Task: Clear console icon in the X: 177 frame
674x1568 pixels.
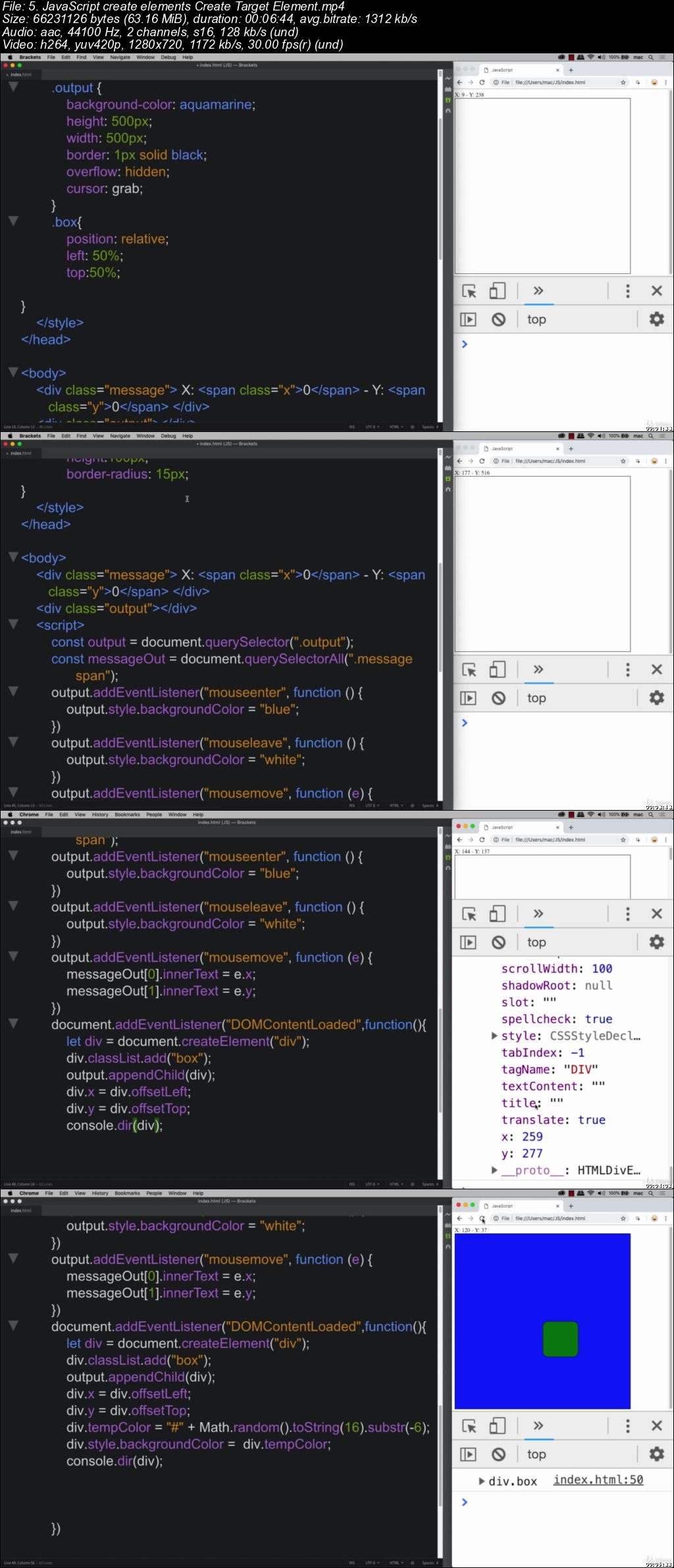Action: coord(498,698)
